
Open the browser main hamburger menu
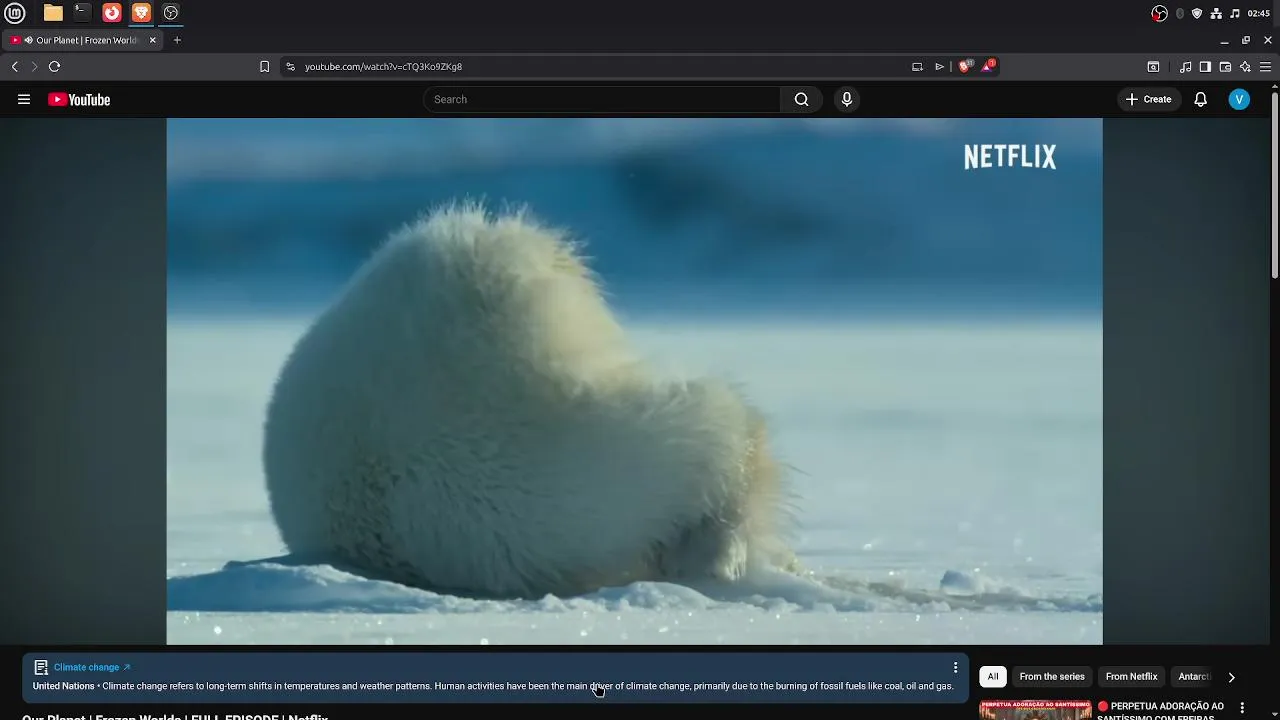pos(1265,67)
